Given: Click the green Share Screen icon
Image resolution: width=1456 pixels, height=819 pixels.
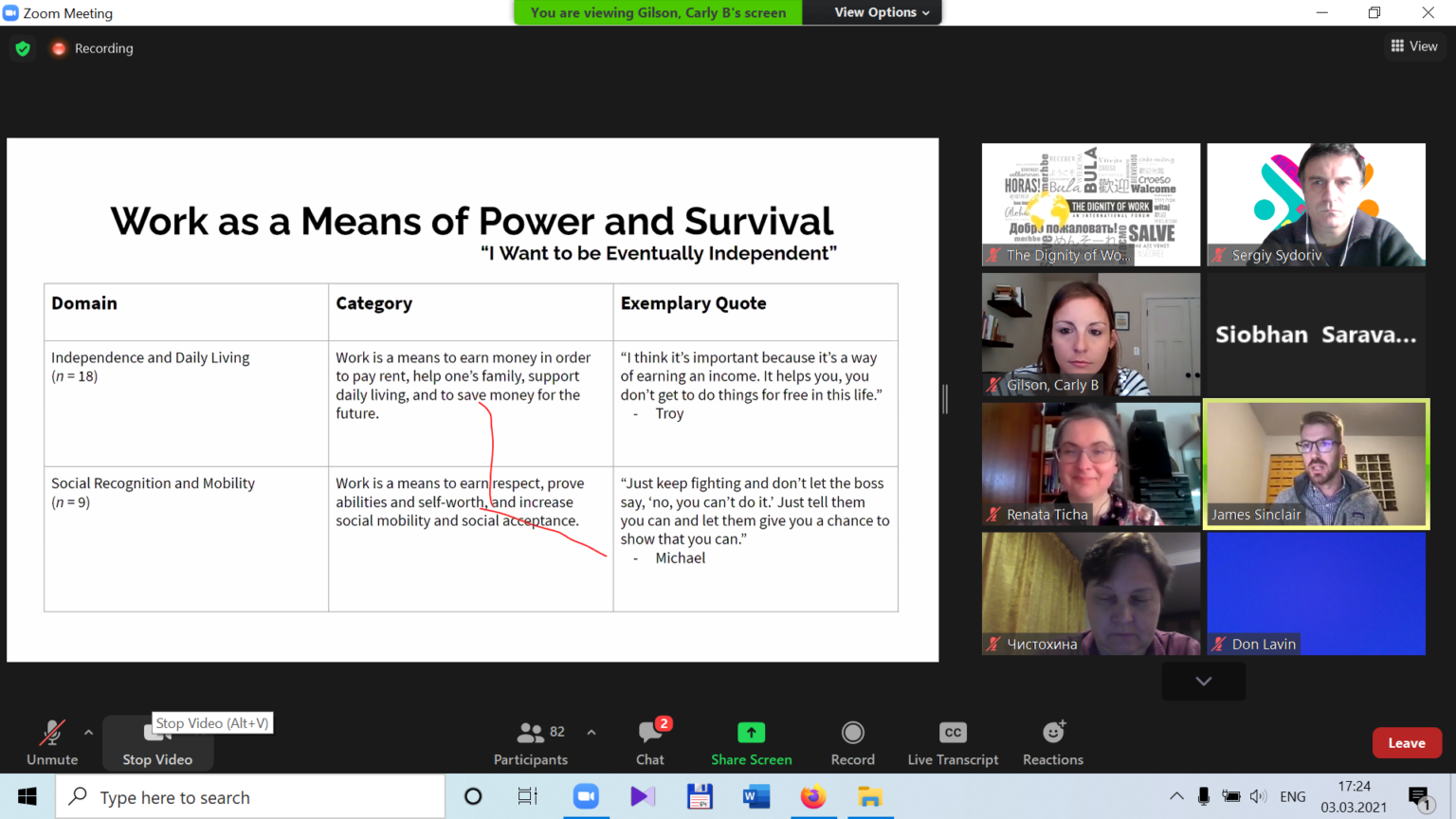Looking at the screenshot, I should pyautogui.click(x=751, y=733).
